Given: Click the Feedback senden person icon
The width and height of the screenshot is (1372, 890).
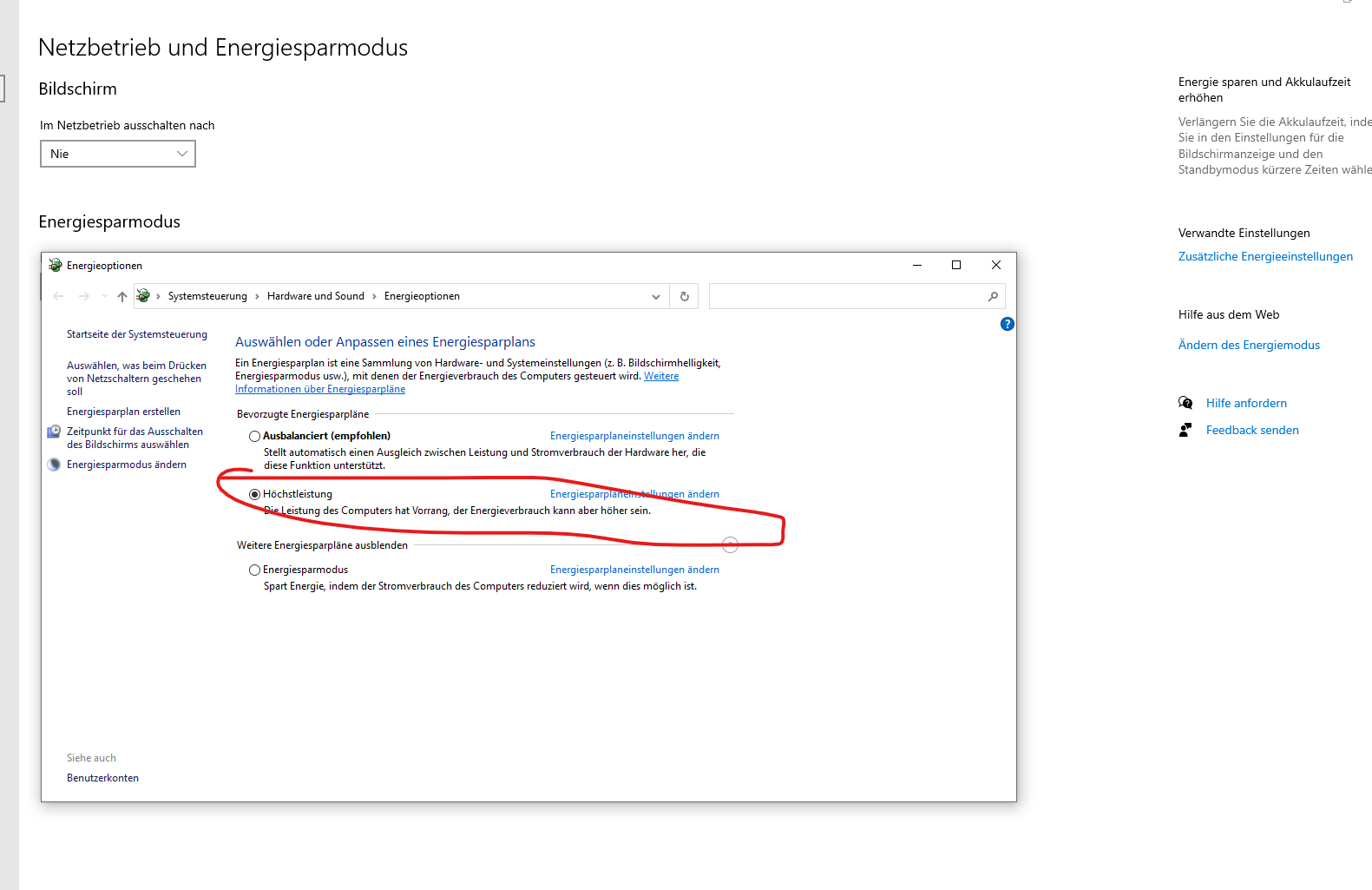Looking at the screenshot, I should pyautogui.click(x=1185, y=430).
